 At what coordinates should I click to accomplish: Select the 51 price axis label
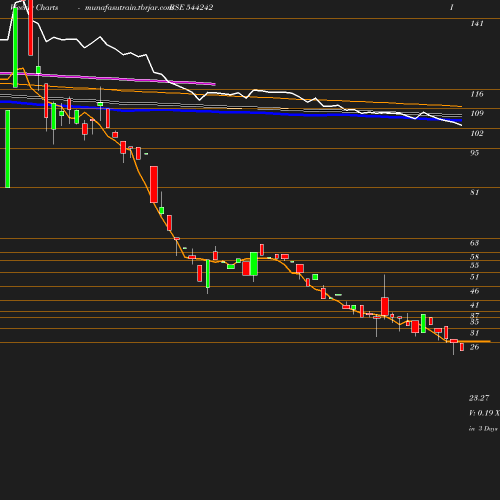pos(474,277)
